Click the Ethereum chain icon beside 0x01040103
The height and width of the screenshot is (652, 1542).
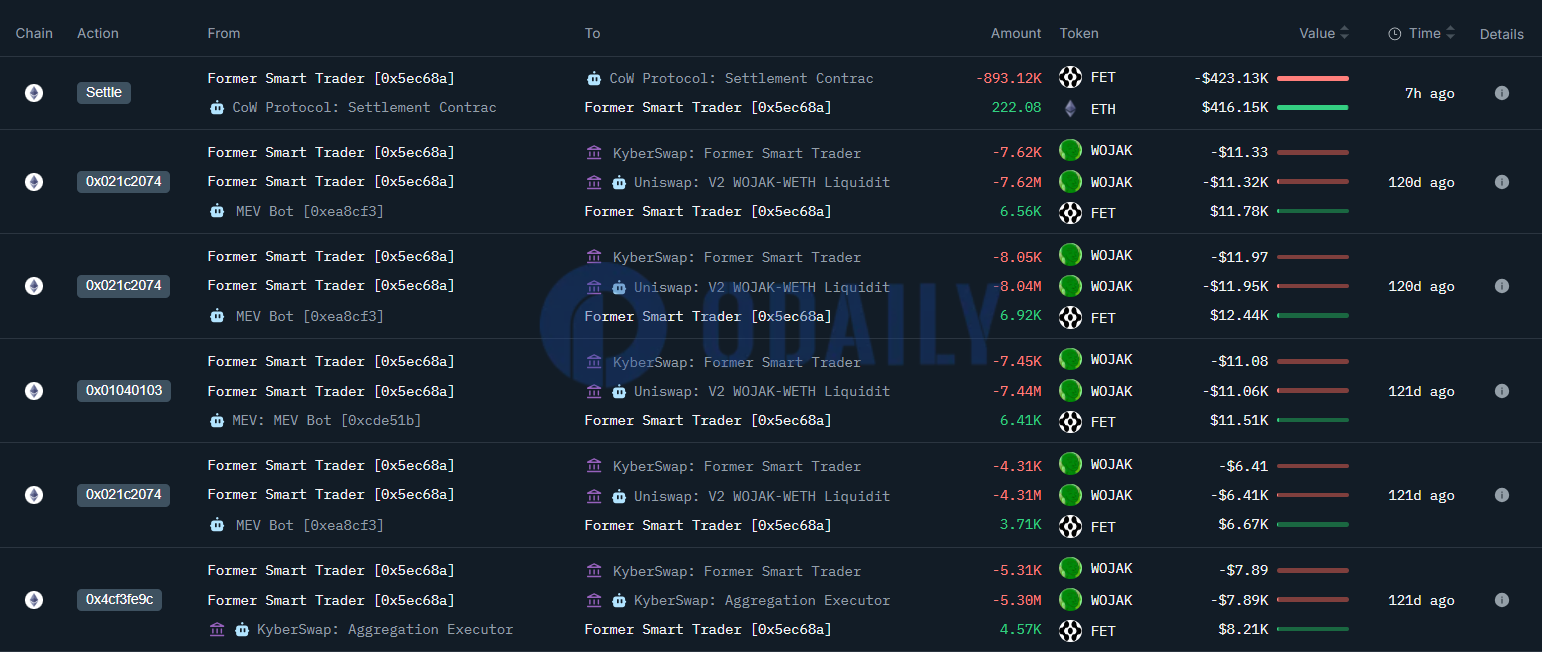coord(34,391)
